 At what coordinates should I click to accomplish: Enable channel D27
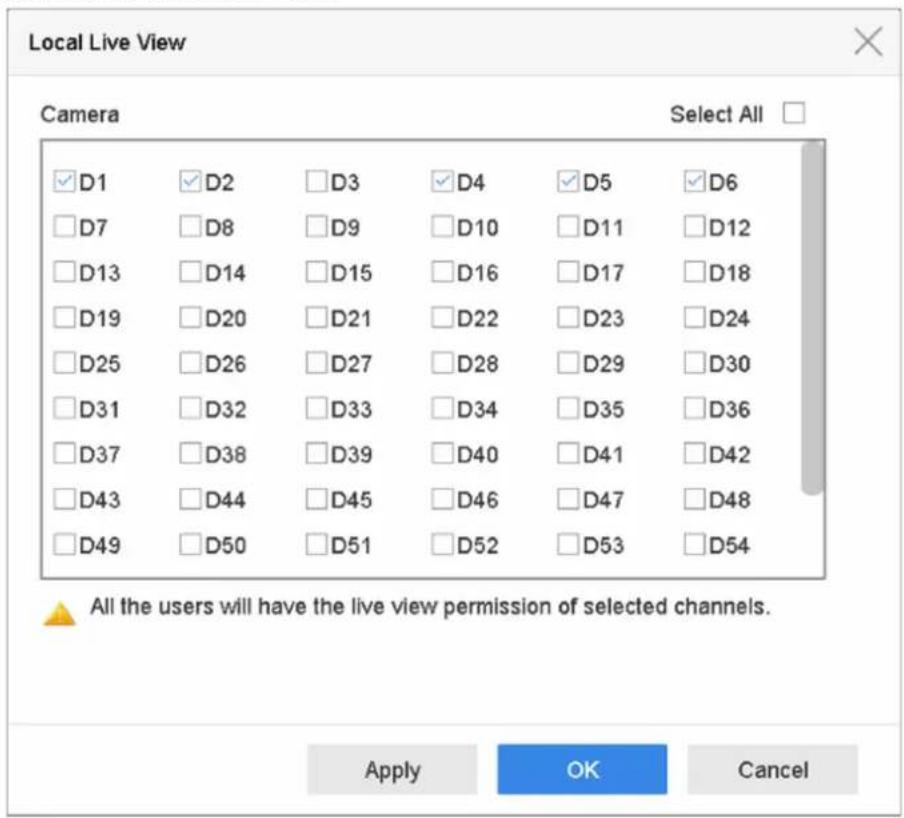[x=317, y=363]
